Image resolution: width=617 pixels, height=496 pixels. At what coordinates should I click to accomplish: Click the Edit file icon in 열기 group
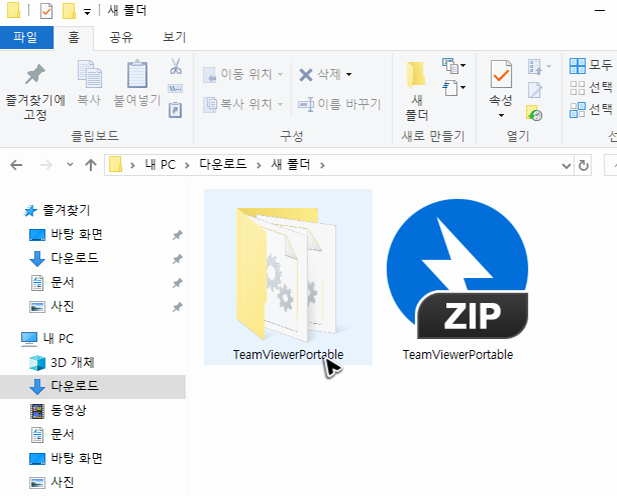534,90
